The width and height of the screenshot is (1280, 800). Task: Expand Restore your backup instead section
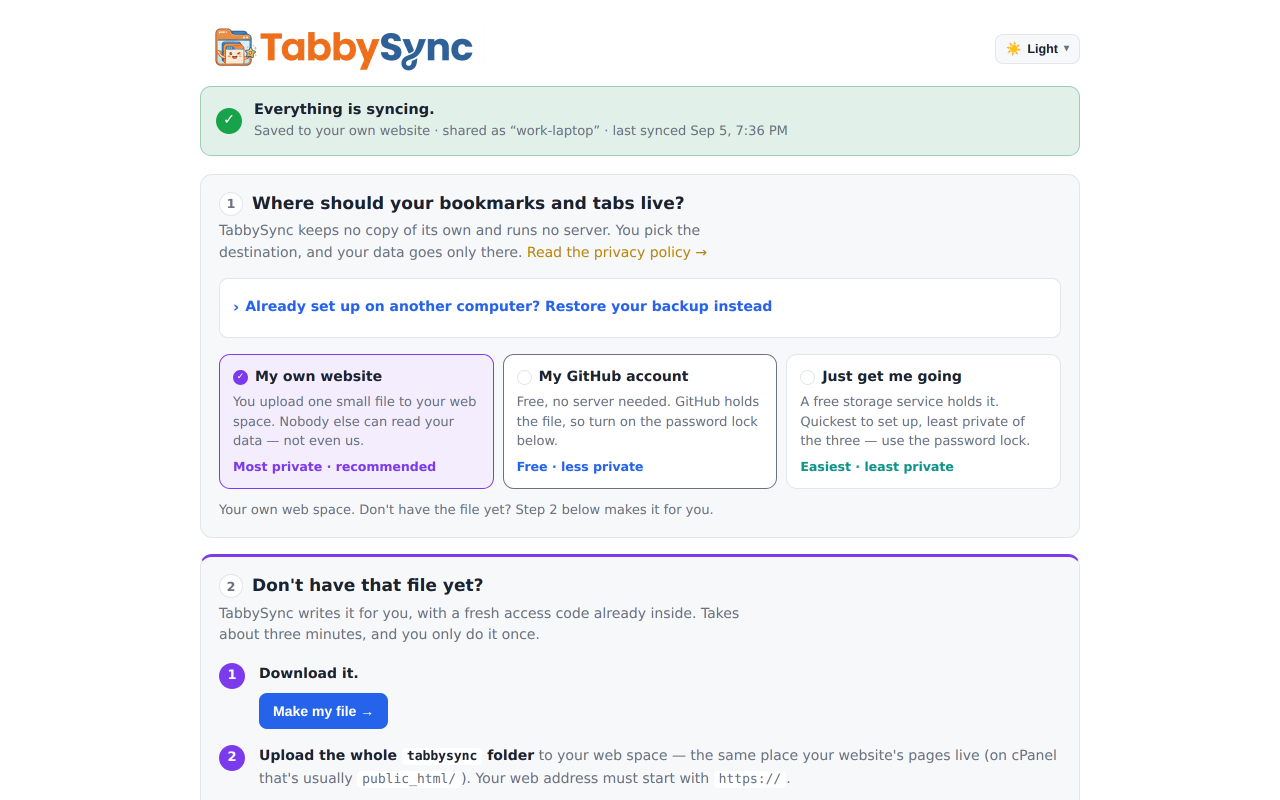[640, 307]
